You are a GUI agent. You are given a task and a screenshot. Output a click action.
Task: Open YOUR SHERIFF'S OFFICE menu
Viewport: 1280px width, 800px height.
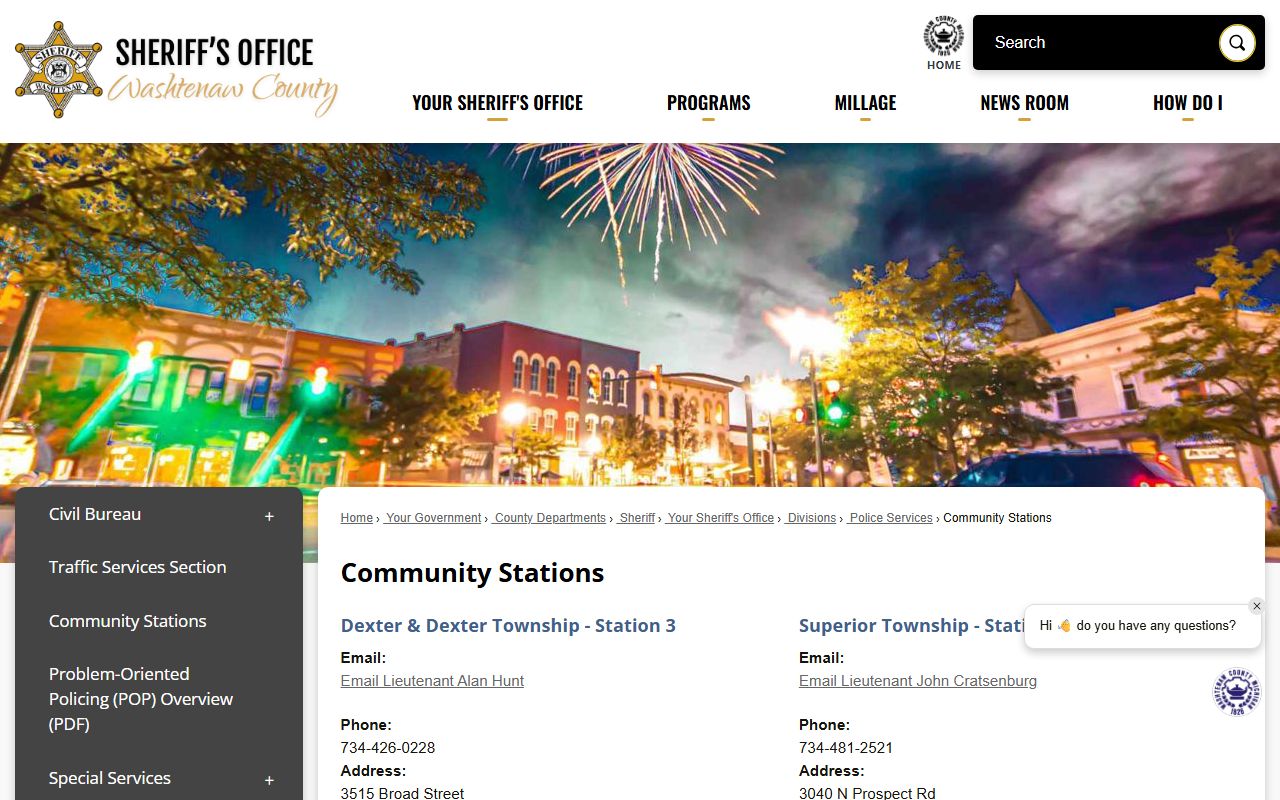coord(497,103)
